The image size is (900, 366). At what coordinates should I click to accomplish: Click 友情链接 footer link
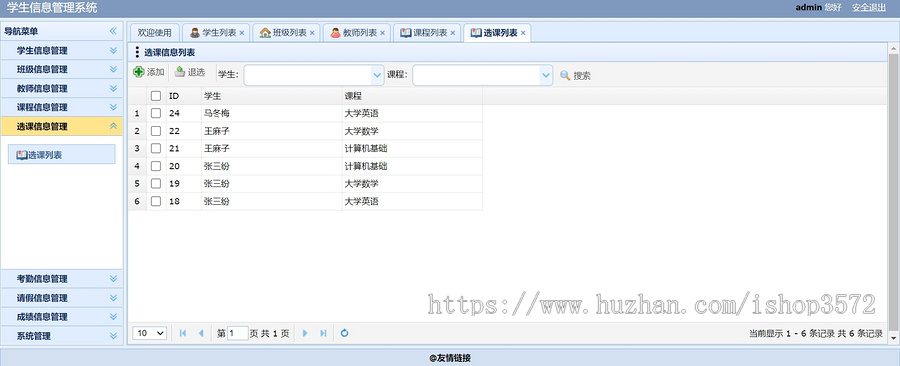click(454, 358)
